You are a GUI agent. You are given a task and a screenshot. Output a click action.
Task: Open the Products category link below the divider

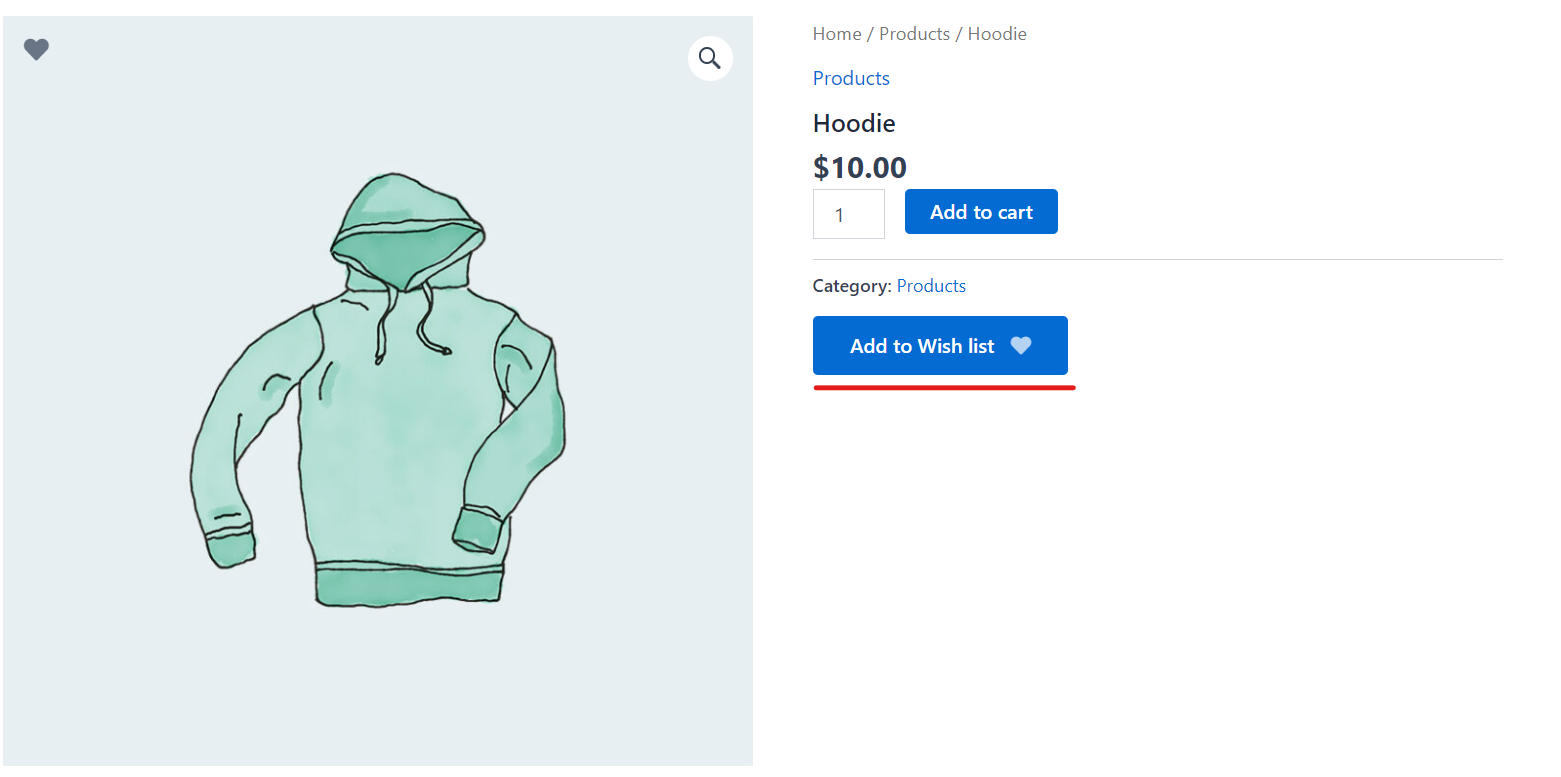point(930,285)
